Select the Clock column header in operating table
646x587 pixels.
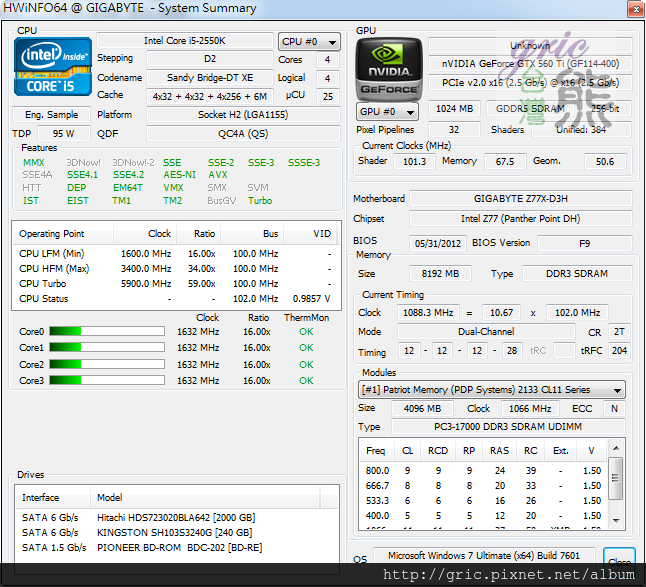(x=145, y=234)
